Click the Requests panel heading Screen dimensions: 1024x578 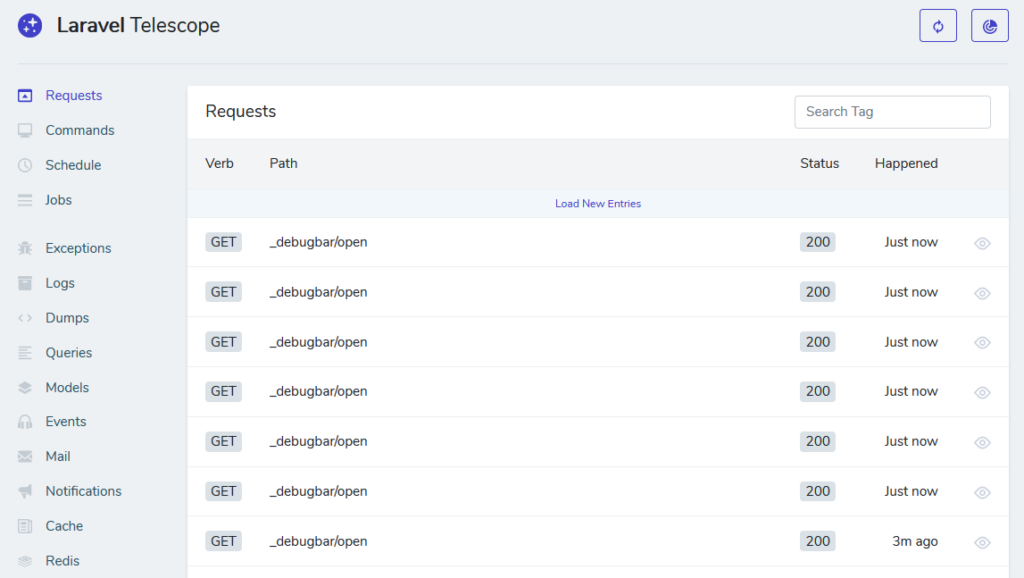click(240, 112)
